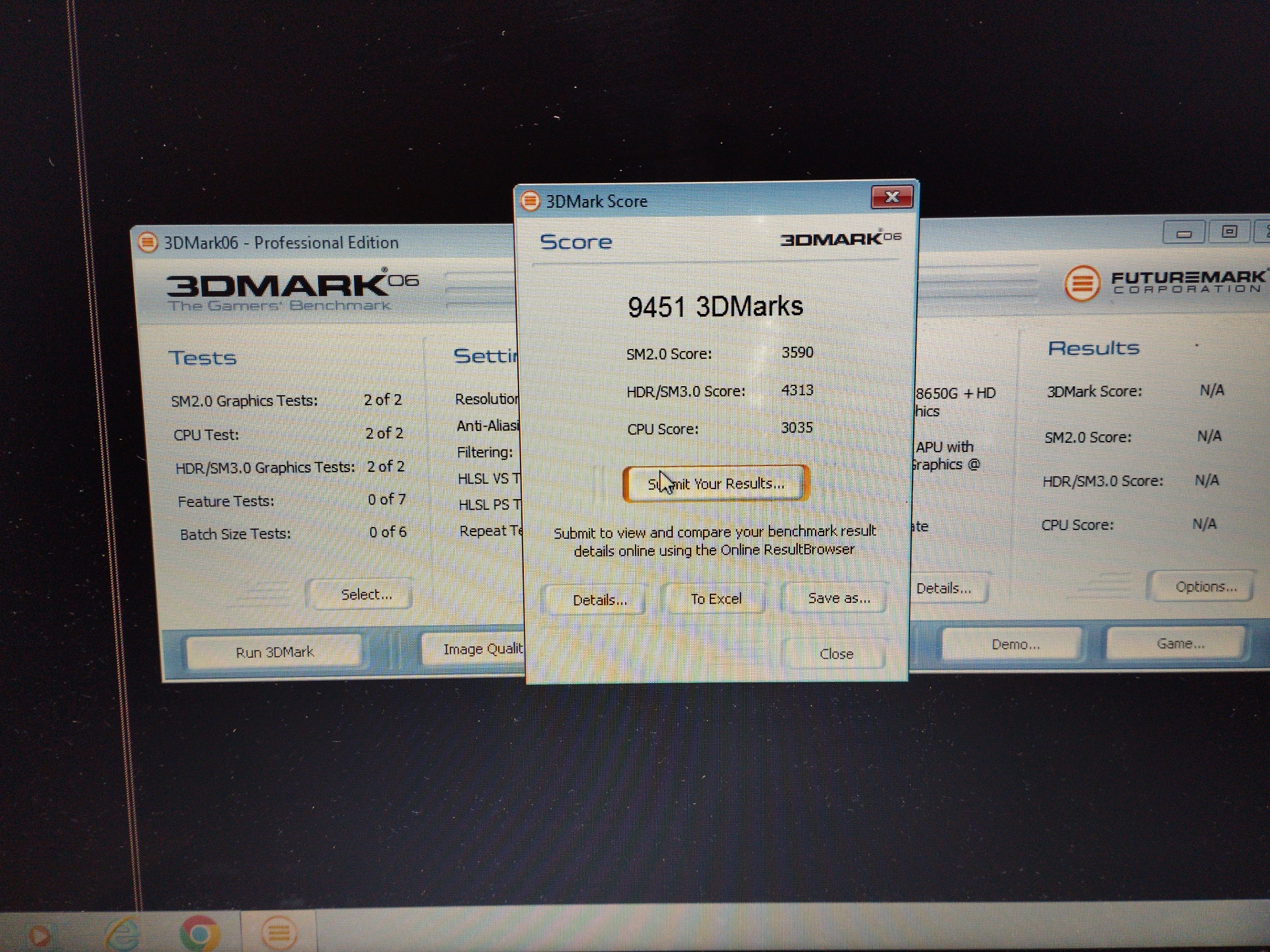Click SM2.0 Graphics Tests row in Tests
This screenshot has height=952, width=1270.
(286, 400)
